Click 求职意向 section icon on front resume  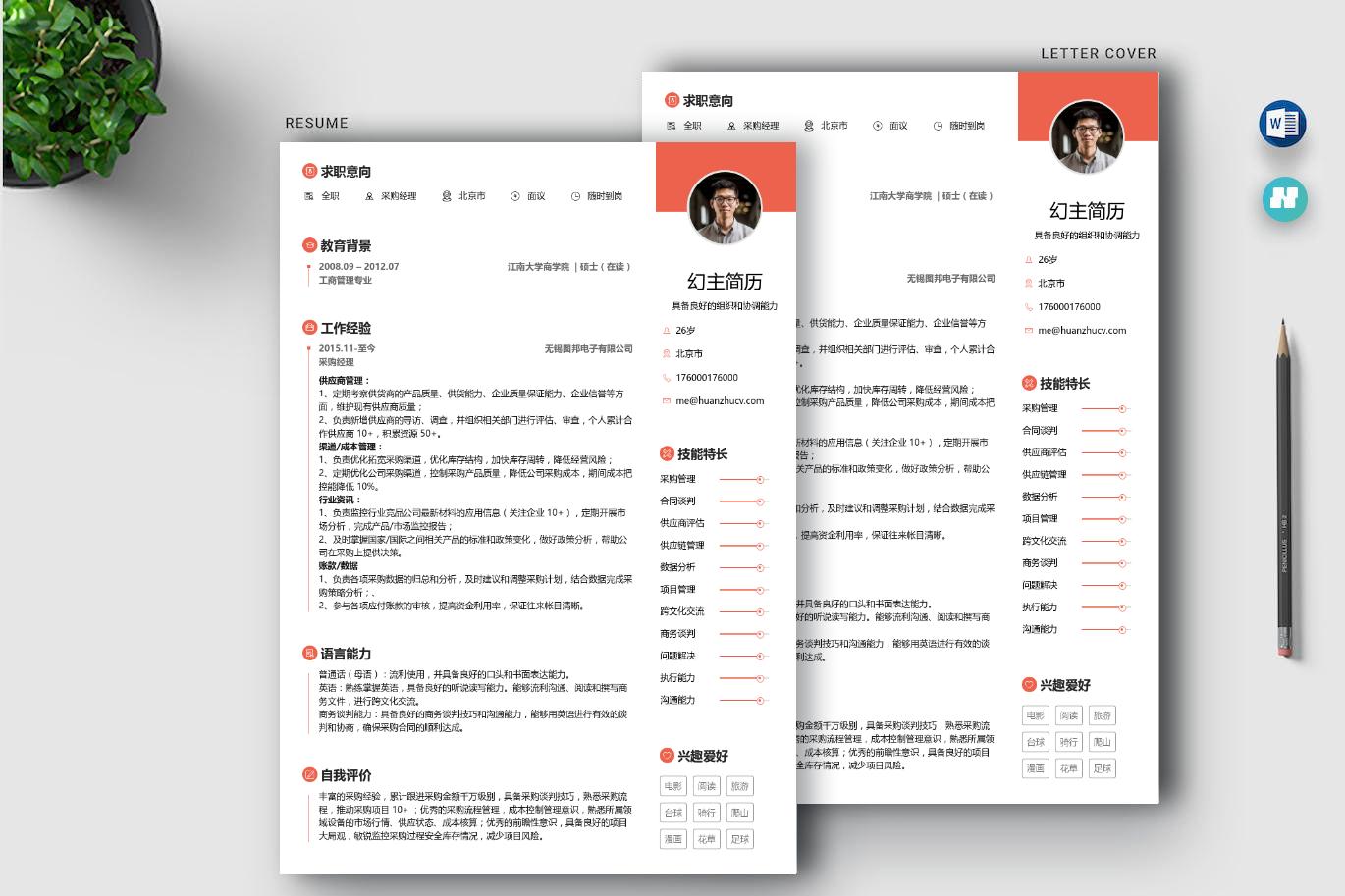pyautogui.click(x=309, y=171)
